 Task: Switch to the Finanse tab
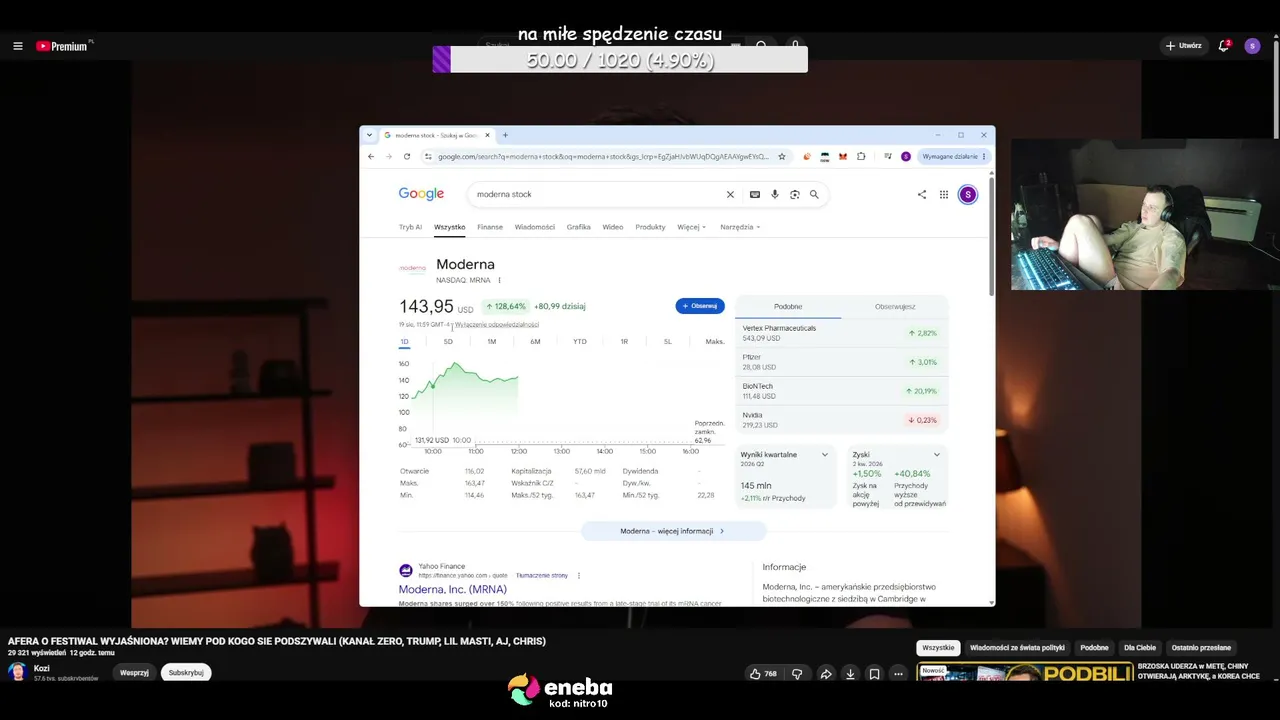tap(490, 227)
